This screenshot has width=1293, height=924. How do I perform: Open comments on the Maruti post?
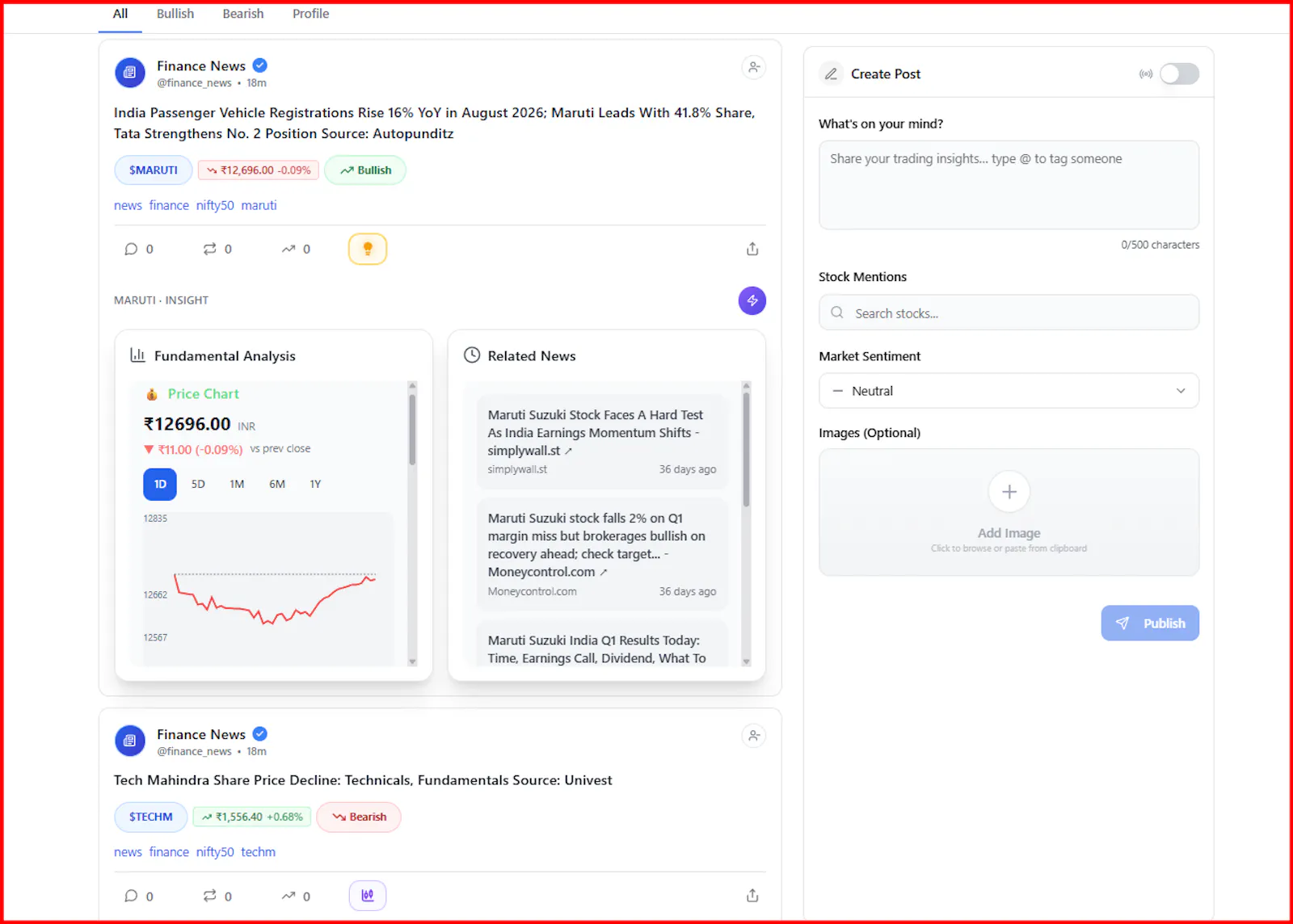pos(138,249)
